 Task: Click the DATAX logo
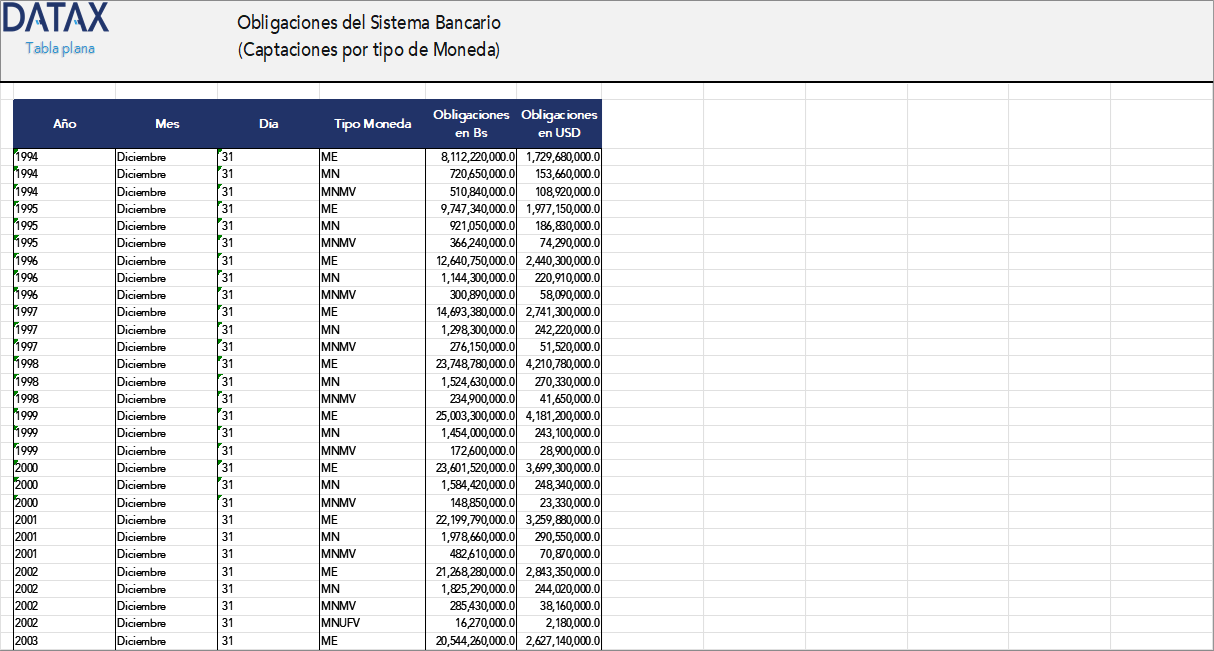(x=55, y=20)
